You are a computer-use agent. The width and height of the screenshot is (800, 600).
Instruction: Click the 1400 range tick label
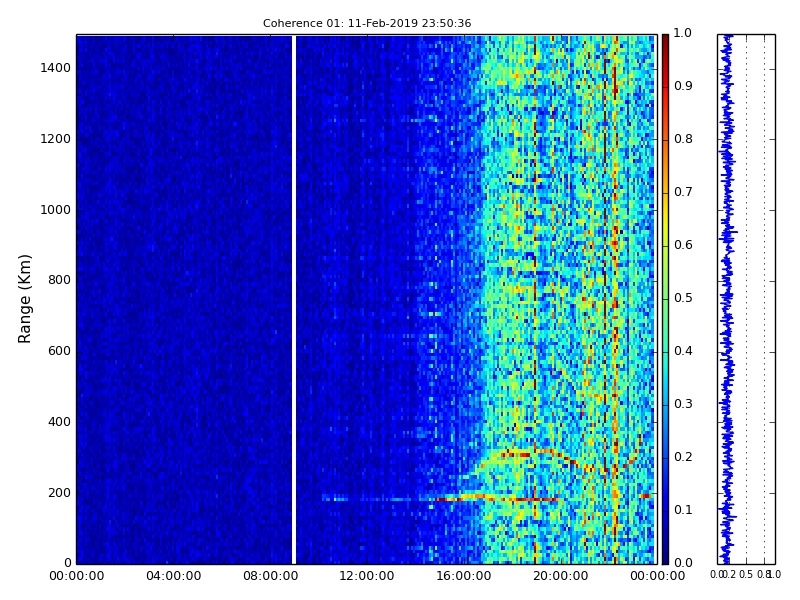pyautogui.click(x=56, y=68)
